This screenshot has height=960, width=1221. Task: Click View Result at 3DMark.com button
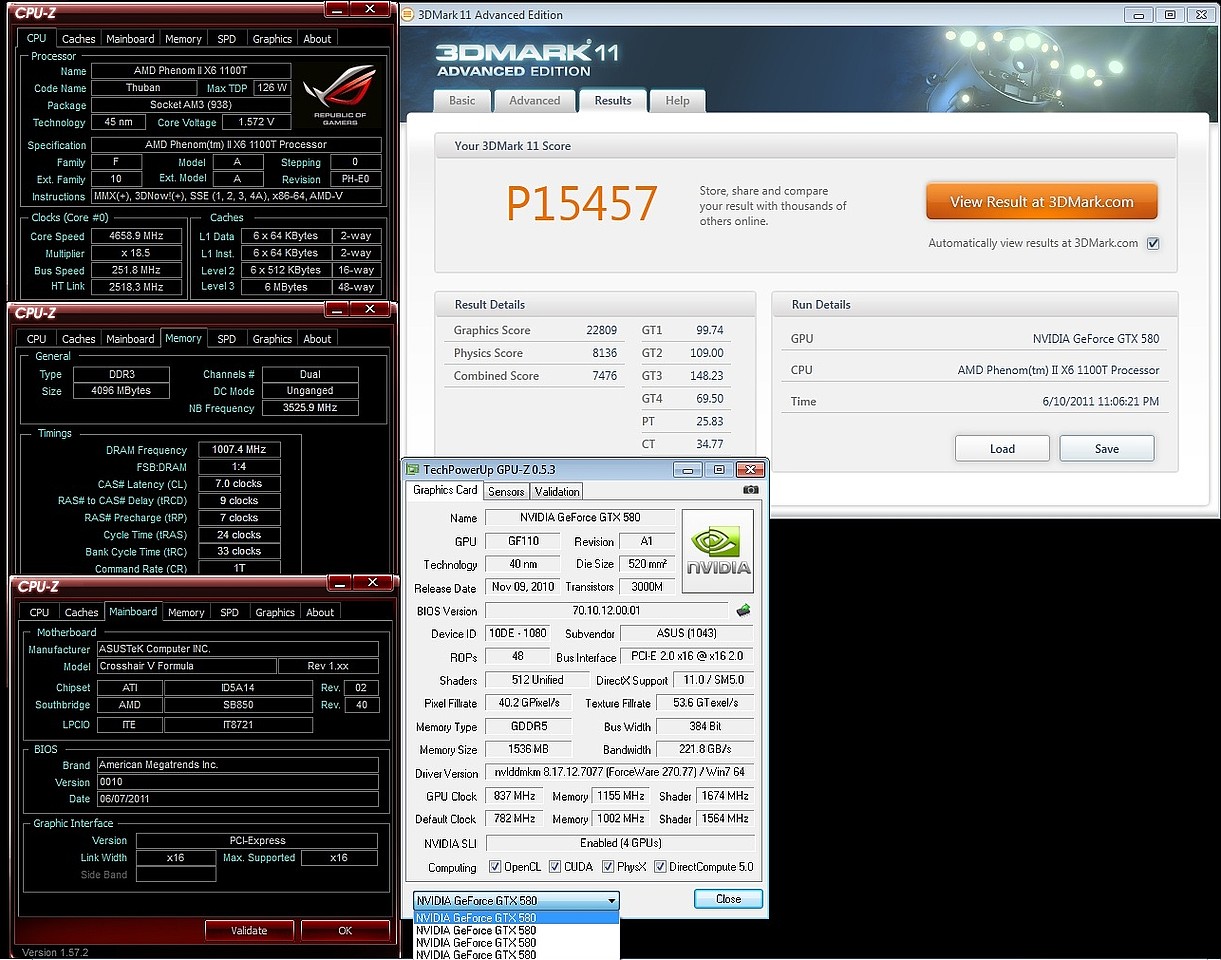click(x=1042, y=201)
